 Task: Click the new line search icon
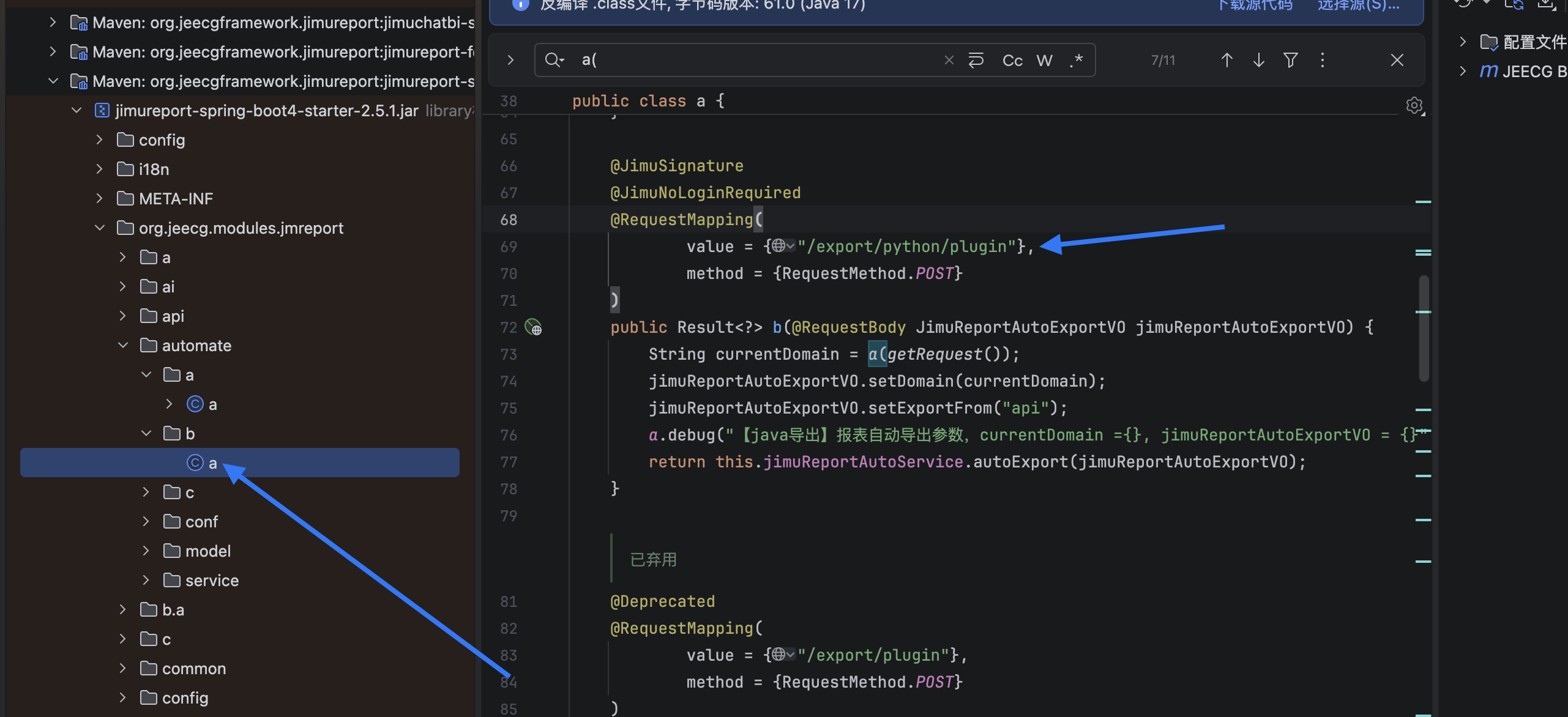tap(976, 60)
